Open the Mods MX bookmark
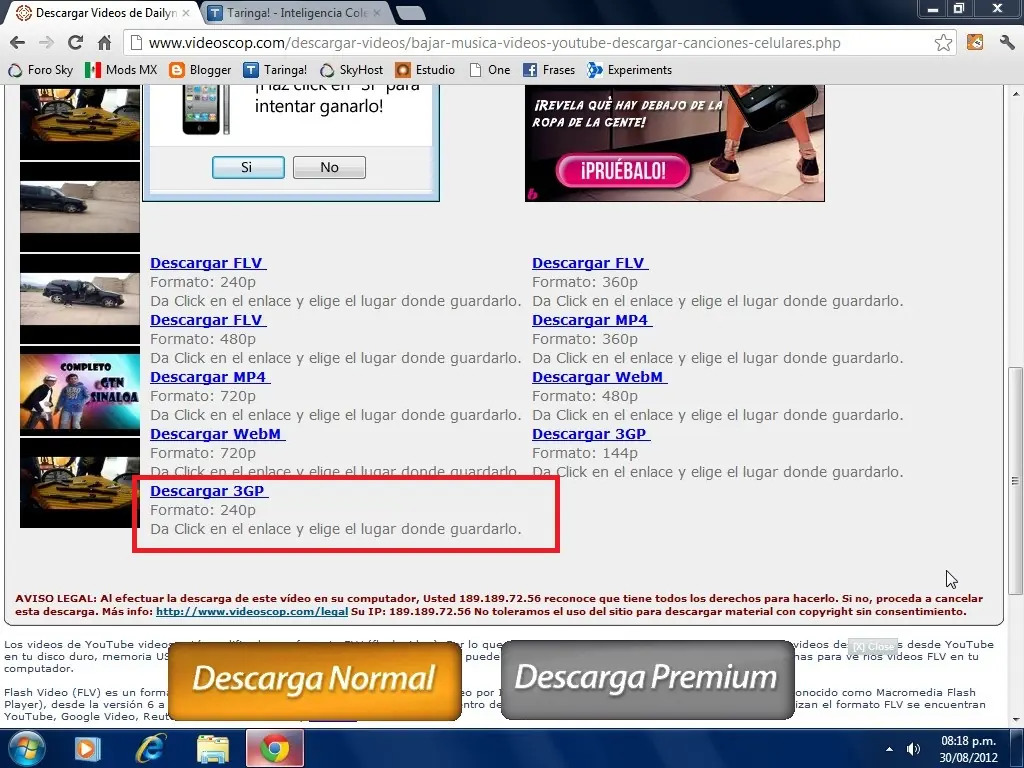This screenshot has height=768, width=1024. coord(121,70)
